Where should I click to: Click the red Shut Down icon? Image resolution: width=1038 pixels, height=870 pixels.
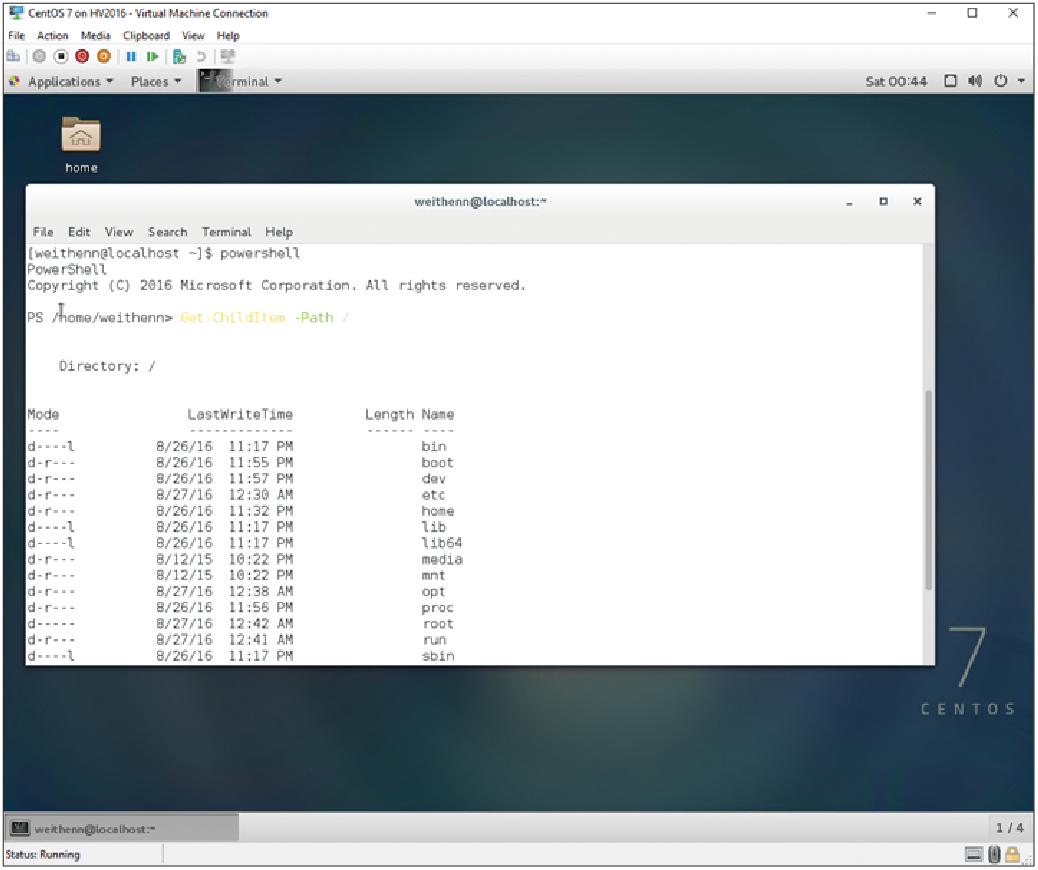[x=82, y=57]
